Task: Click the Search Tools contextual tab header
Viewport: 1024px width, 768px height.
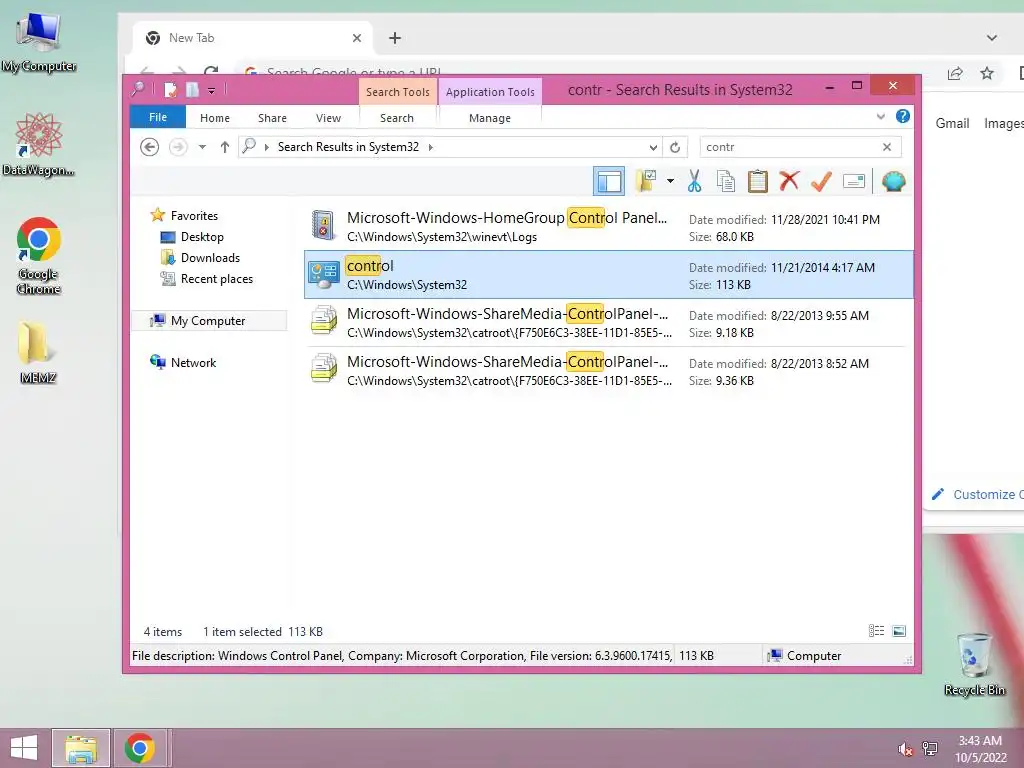Action: [x=398, y=92]
